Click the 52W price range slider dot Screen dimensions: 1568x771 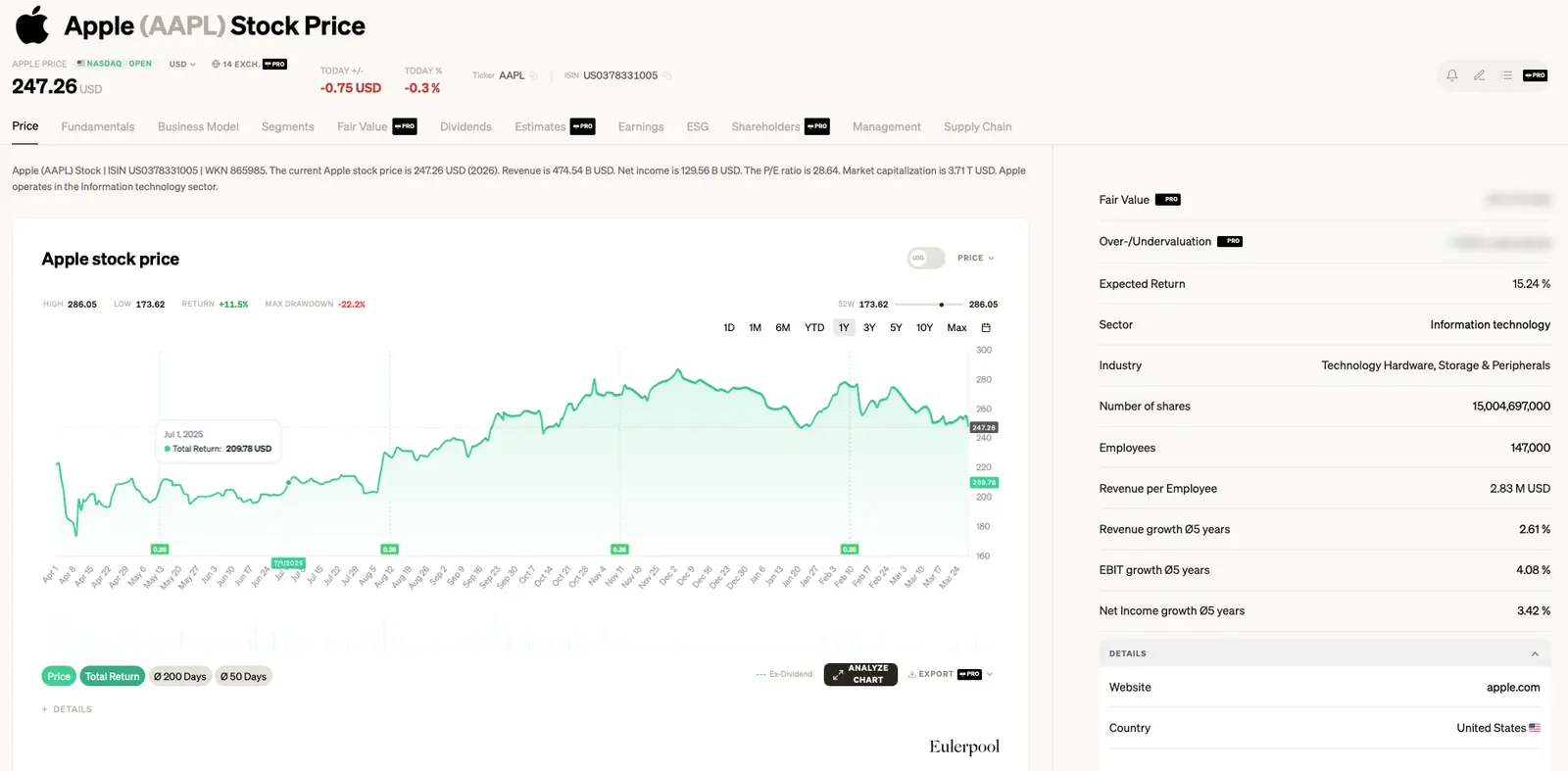[941, 305]
